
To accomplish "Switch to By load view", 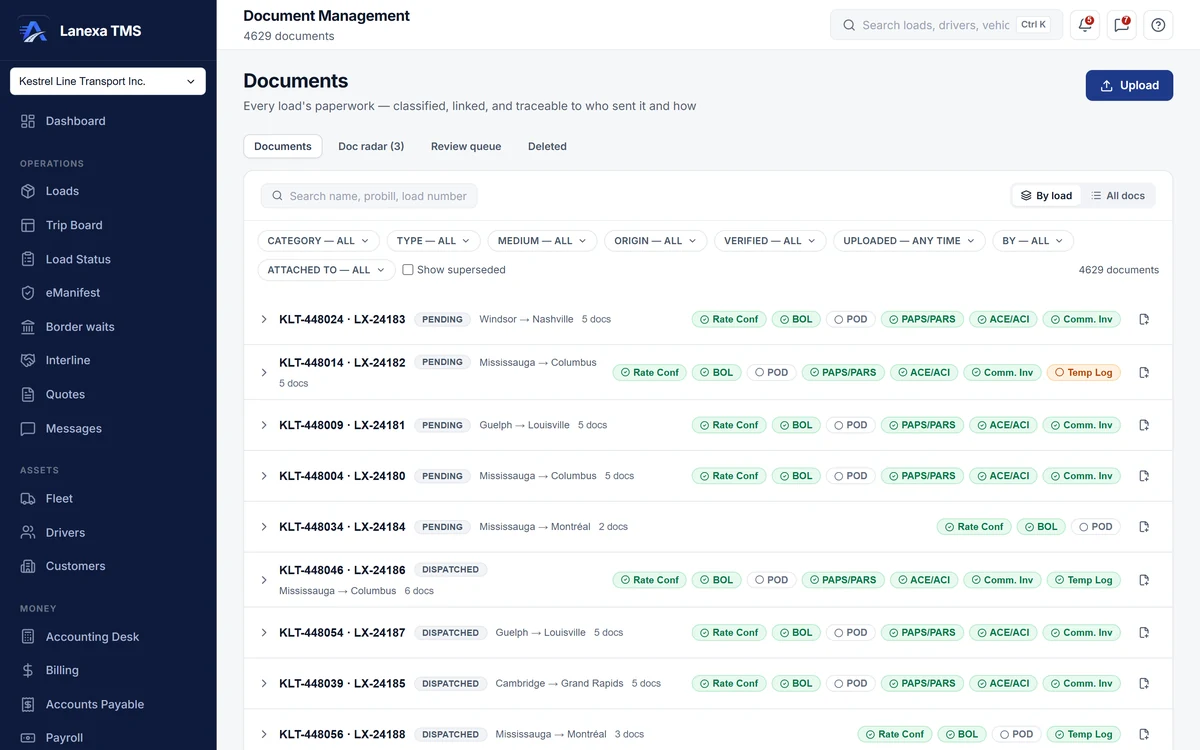I will [1046, 196].
